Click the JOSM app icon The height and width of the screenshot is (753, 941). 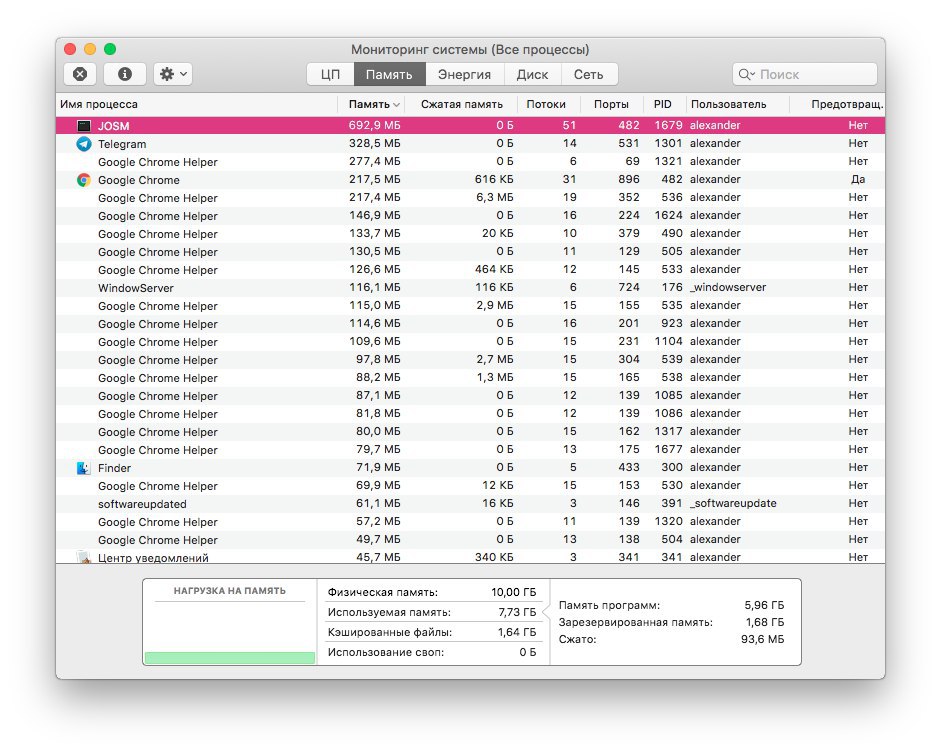tap(84, 126)
